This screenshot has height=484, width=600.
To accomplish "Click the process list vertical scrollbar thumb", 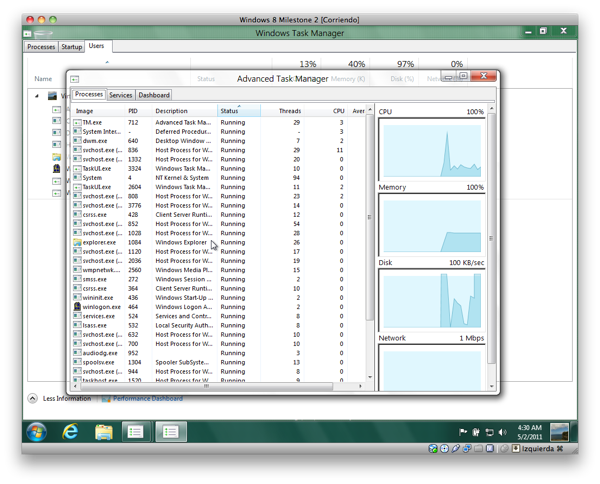I will pos(370,217).
